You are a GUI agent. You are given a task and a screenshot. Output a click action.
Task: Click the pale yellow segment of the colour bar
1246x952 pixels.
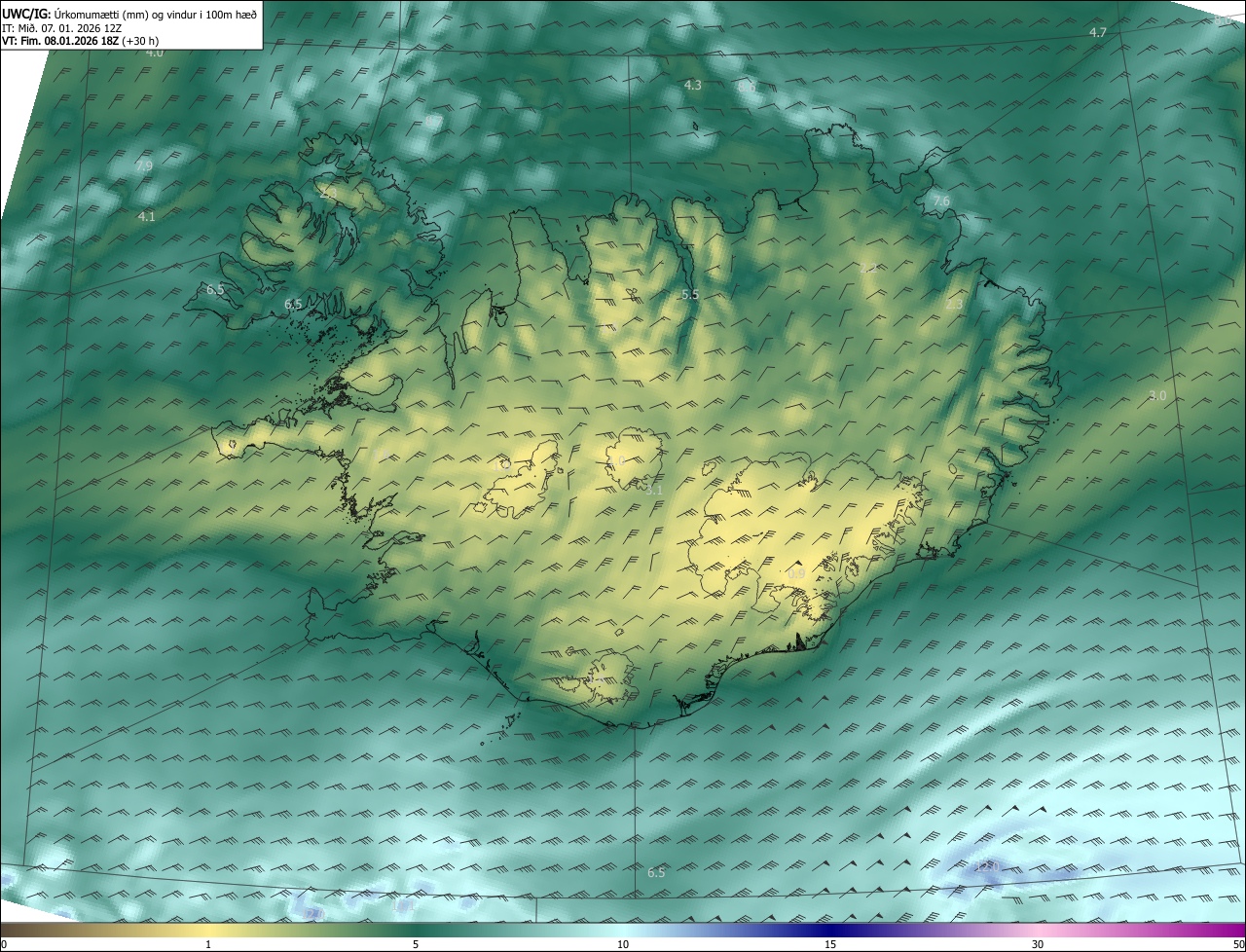click(x=208, y=930)
